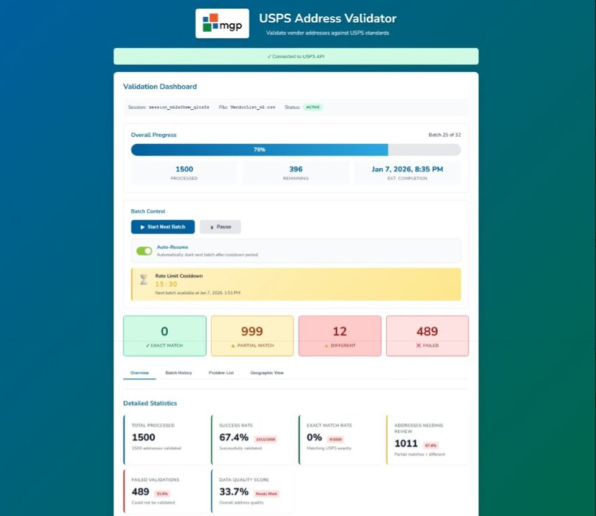Click the warning triangle beside Different

tap(326, 346)
